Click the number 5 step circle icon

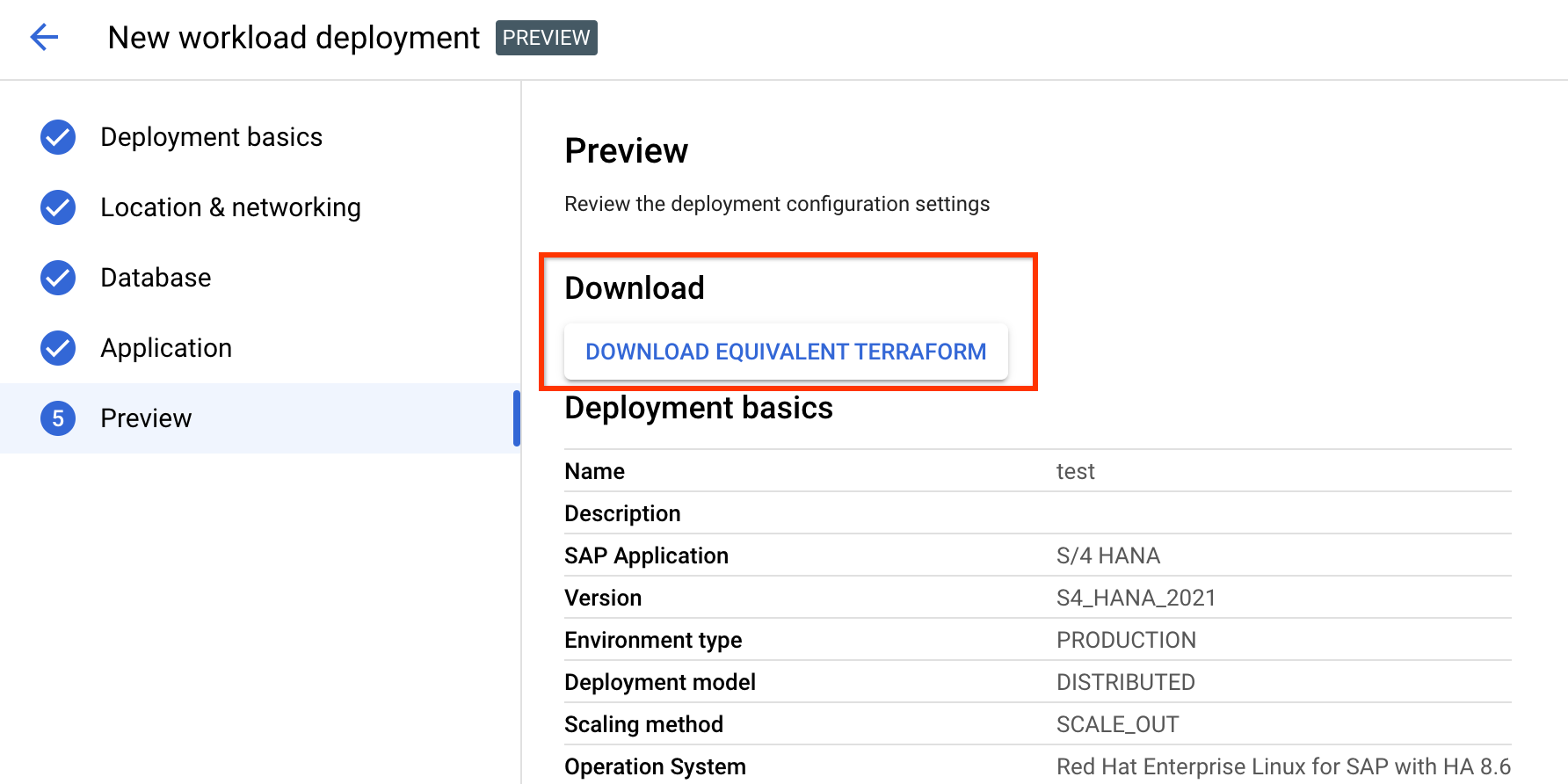(58, 418)
